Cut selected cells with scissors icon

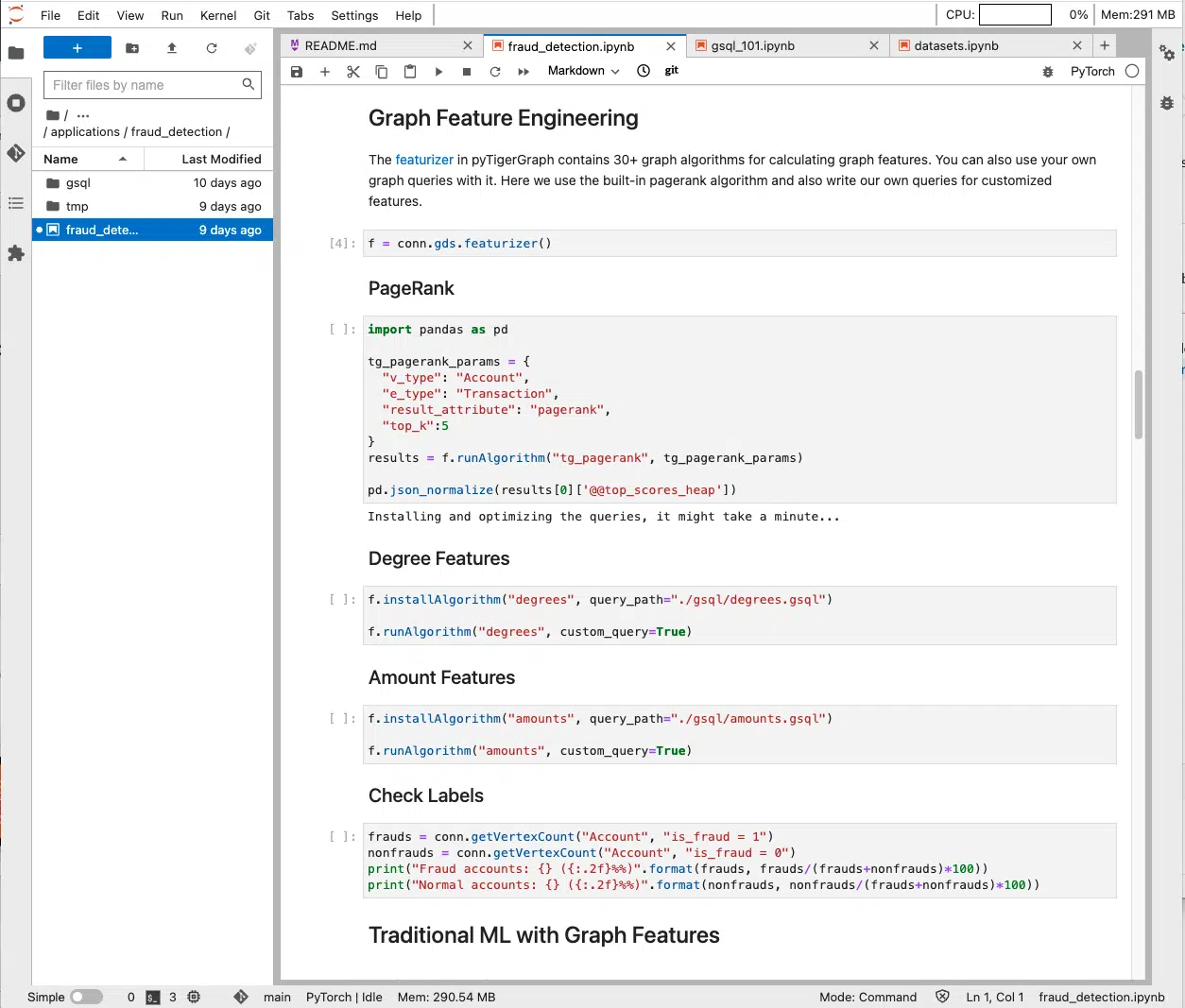[353, 72]
